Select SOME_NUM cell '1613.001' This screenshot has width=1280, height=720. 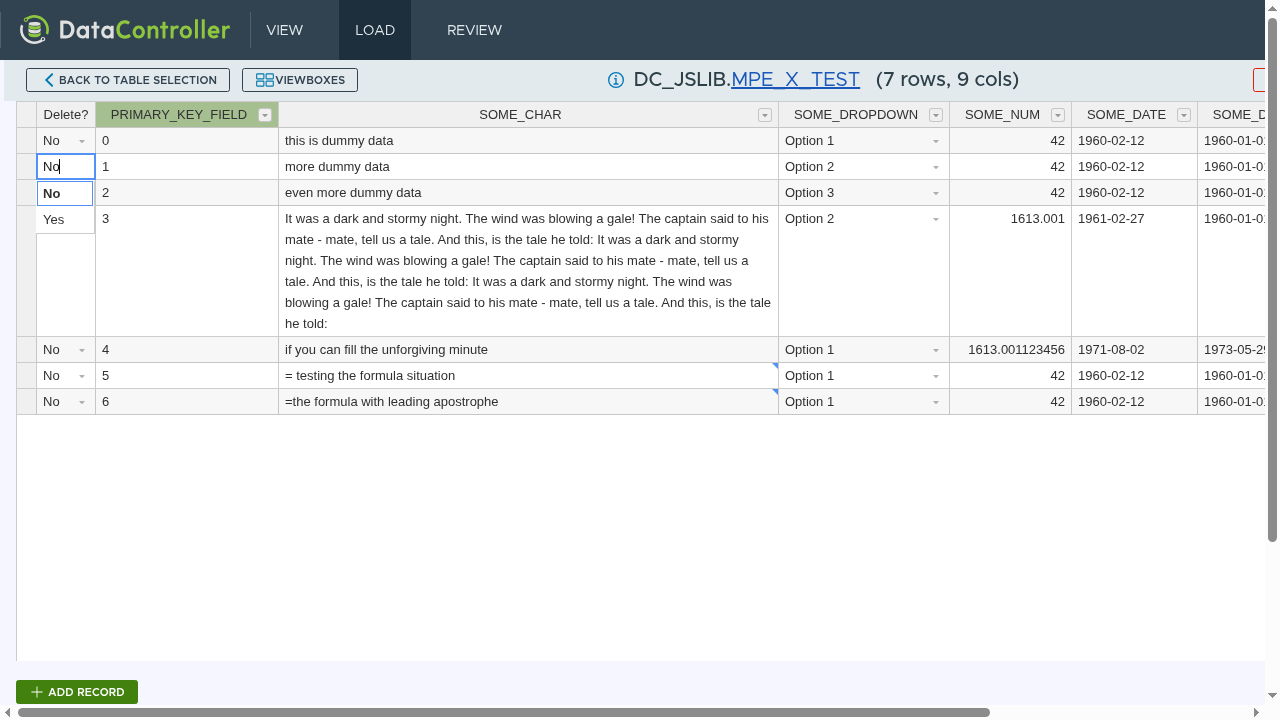1010,271
